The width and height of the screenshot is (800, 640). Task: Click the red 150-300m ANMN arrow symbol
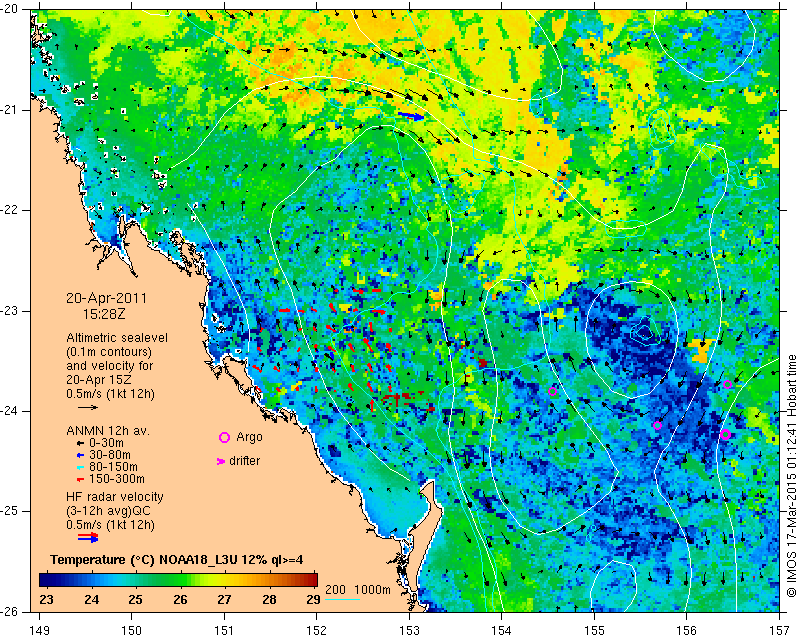[x=80, y=480]
